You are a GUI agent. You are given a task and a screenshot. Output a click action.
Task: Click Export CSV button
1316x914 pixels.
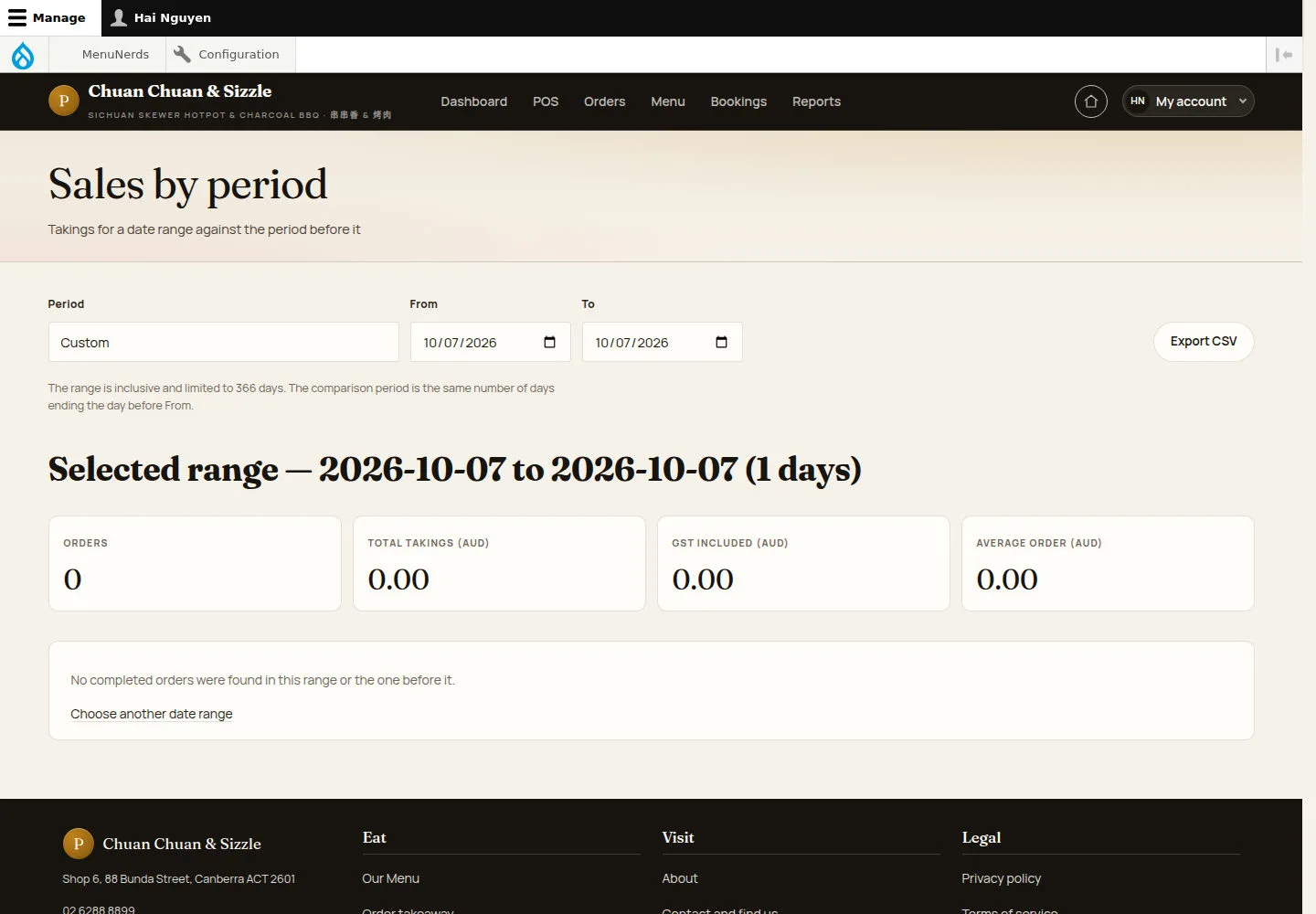pos(1204,341)
